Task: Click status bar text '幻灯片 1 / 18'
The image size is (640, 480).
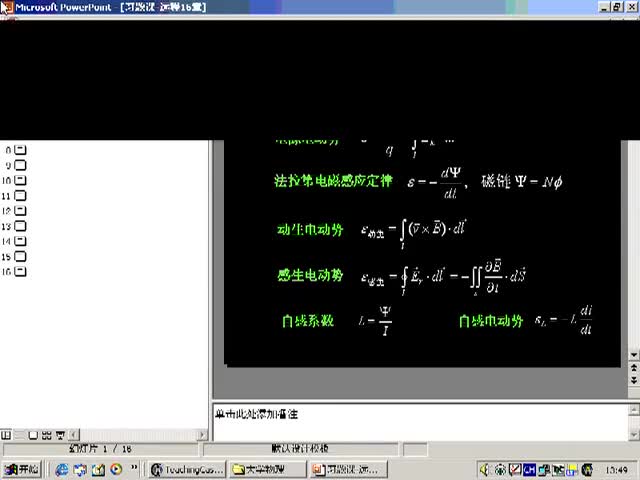Action: tap(100, 449)
